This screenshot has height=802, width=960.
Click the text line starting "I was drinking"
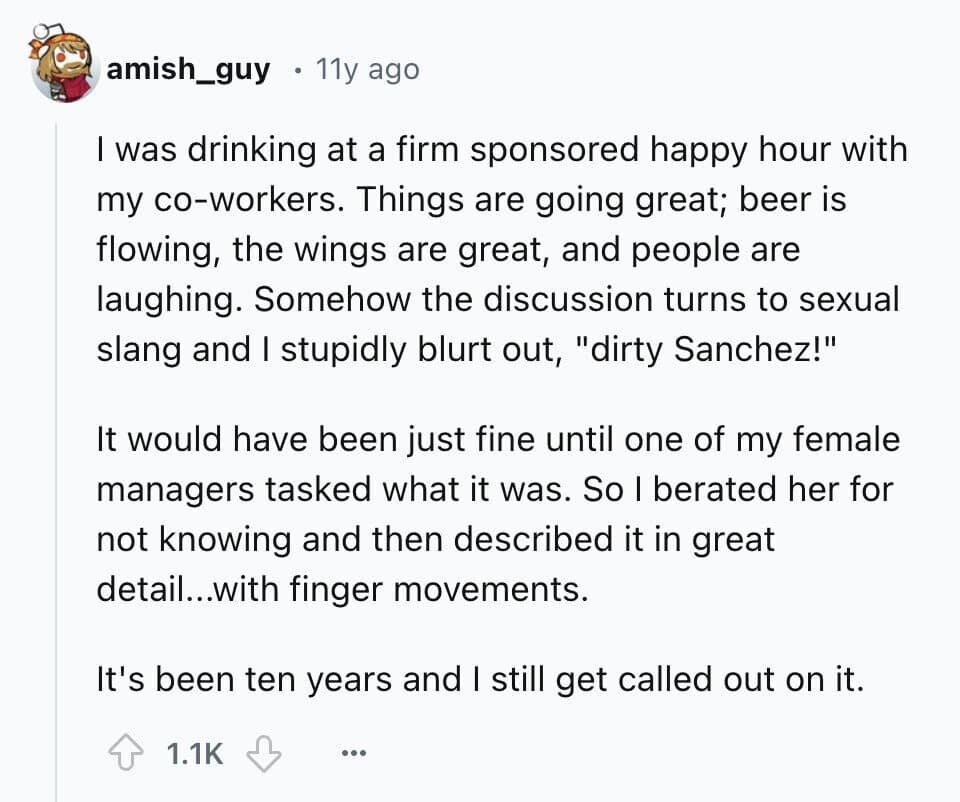coord(502,151)
